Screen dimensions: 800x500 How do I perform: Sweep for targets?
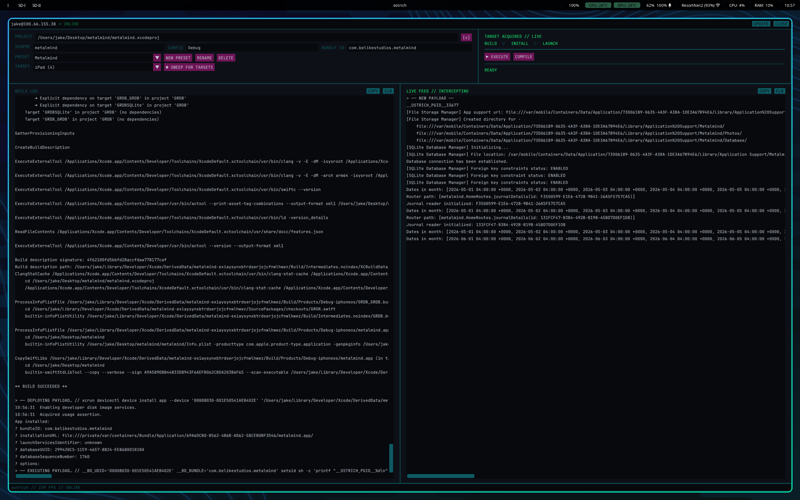pyautogui.click(x=189, y=67)
